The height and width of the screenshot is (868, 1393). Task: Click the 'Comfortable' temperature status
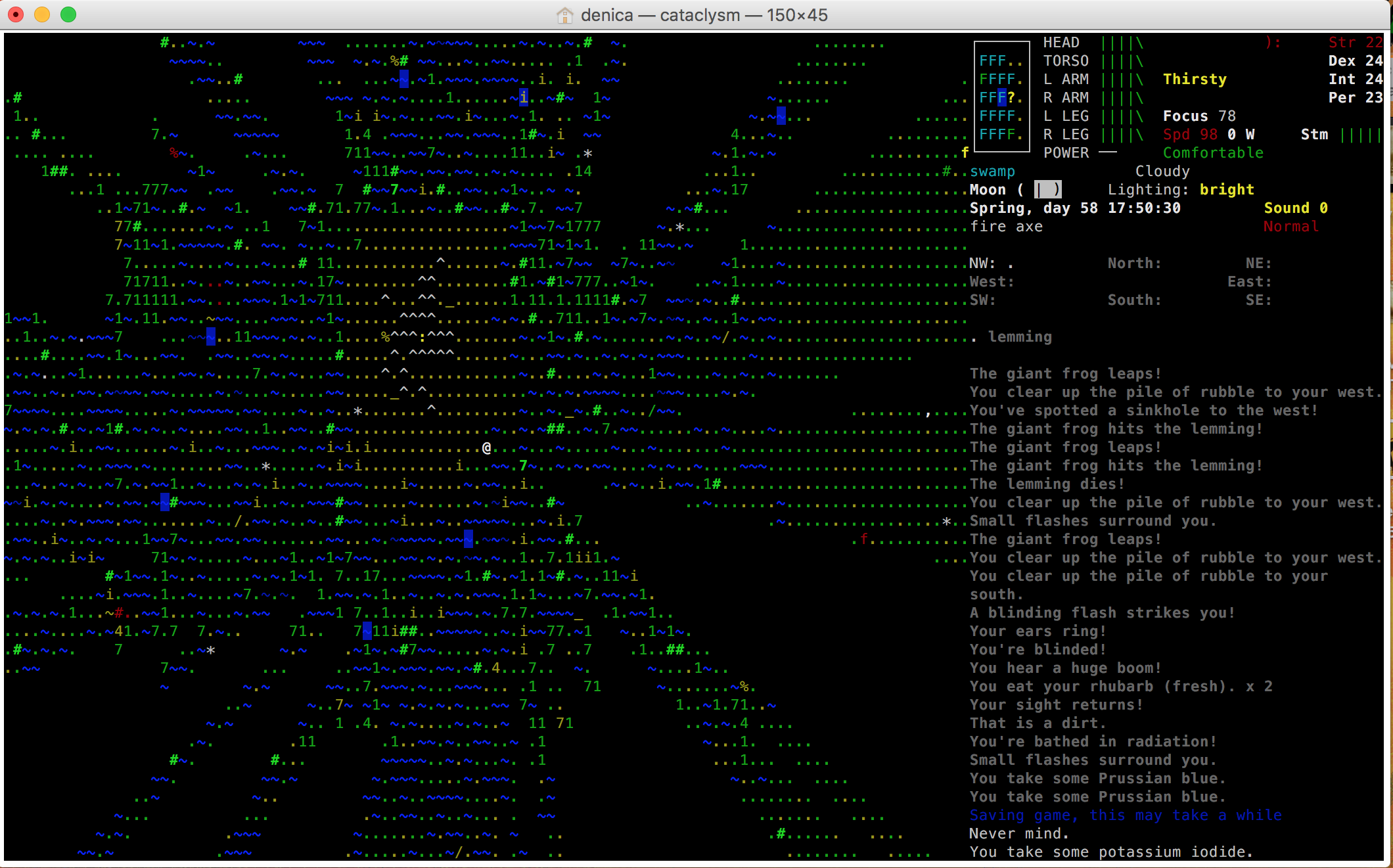pos(1213,153)
